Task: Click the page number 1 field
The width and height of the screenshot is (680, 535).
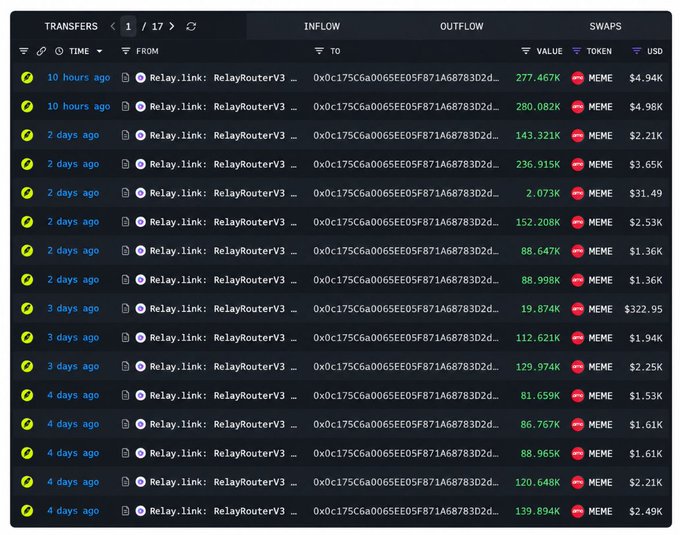Action: (x=128, y=26)
